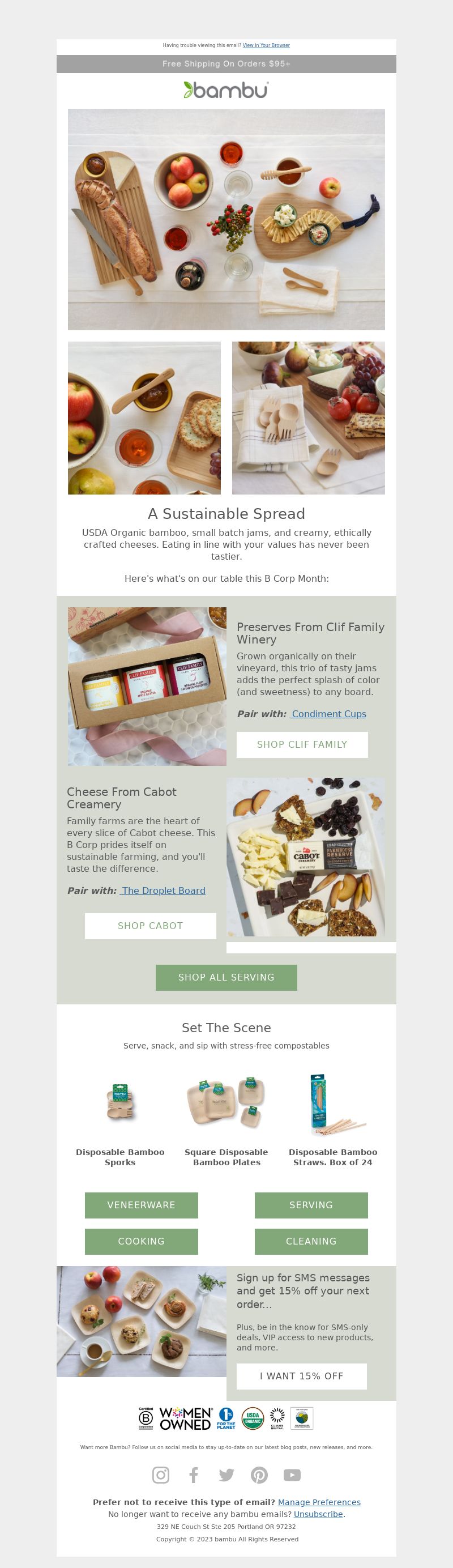Select the VENEERWARE category button
The image size is (453, 1568).
141,1205
